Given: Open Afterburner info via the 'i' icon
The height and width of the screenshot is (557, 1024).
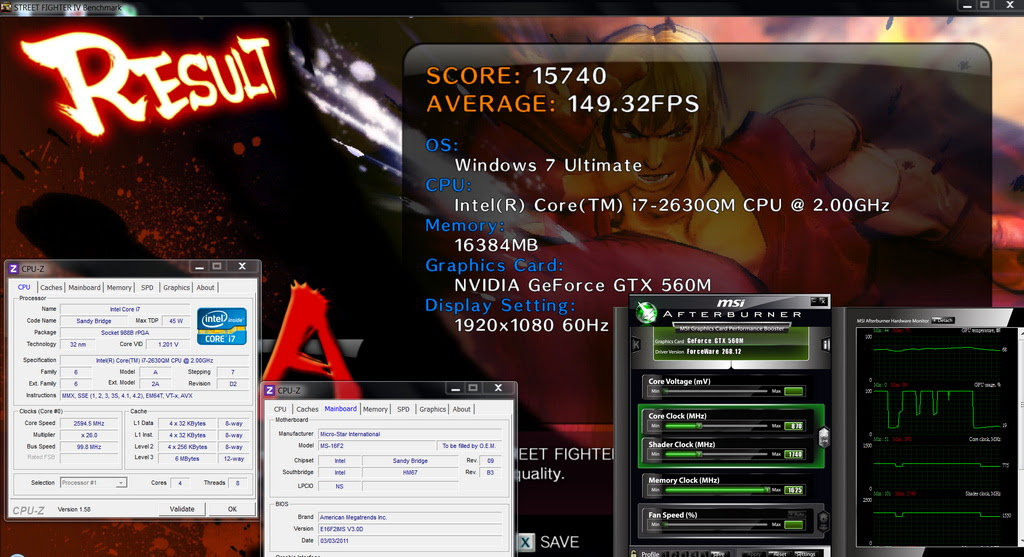Looking at the screenshot, I should [x=825, y=344].
